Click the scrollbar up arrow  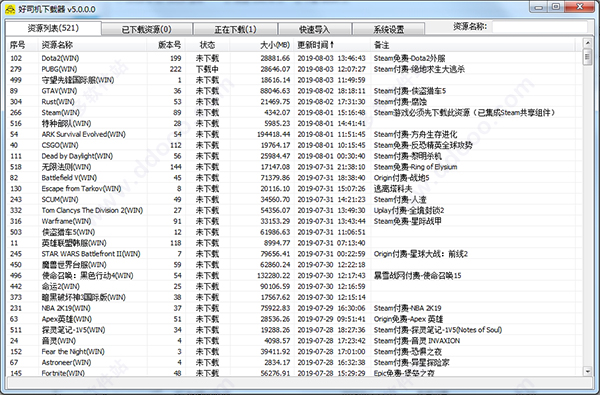[587, 42]
